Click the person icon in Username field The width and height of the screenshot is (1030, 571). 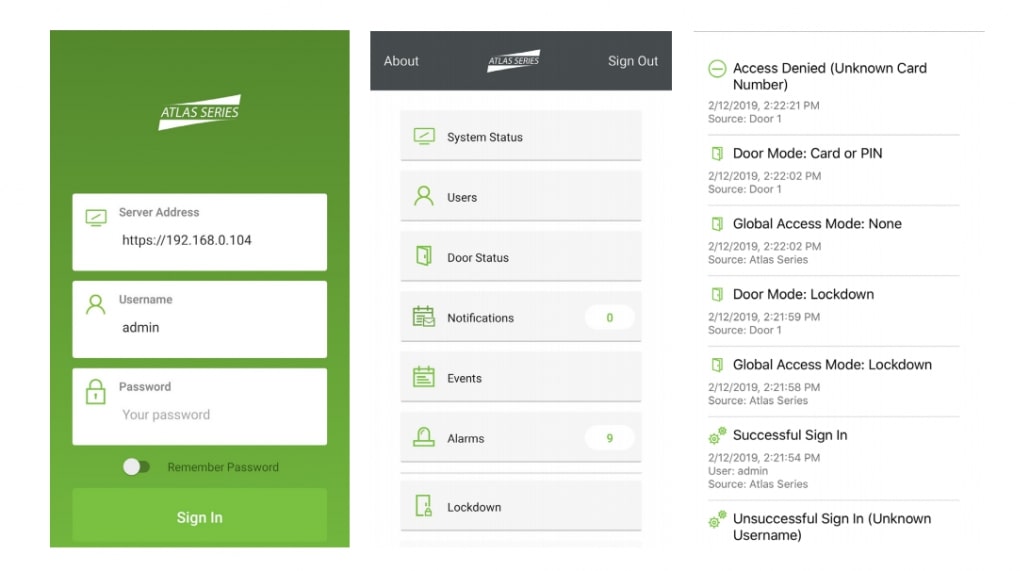tap(96, 305)
